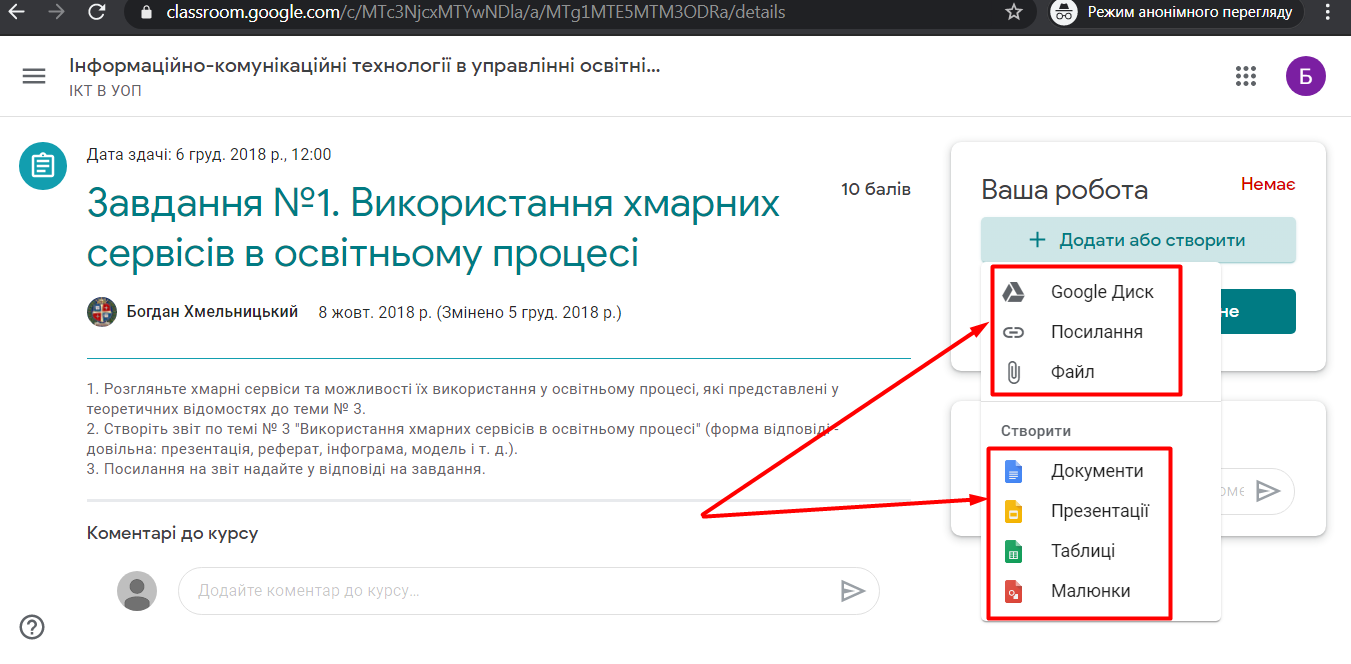Viewport: 1351px width, 664px height.
Task: Click the 8 жовт. 2018 р. date
Action: (374, 312)
